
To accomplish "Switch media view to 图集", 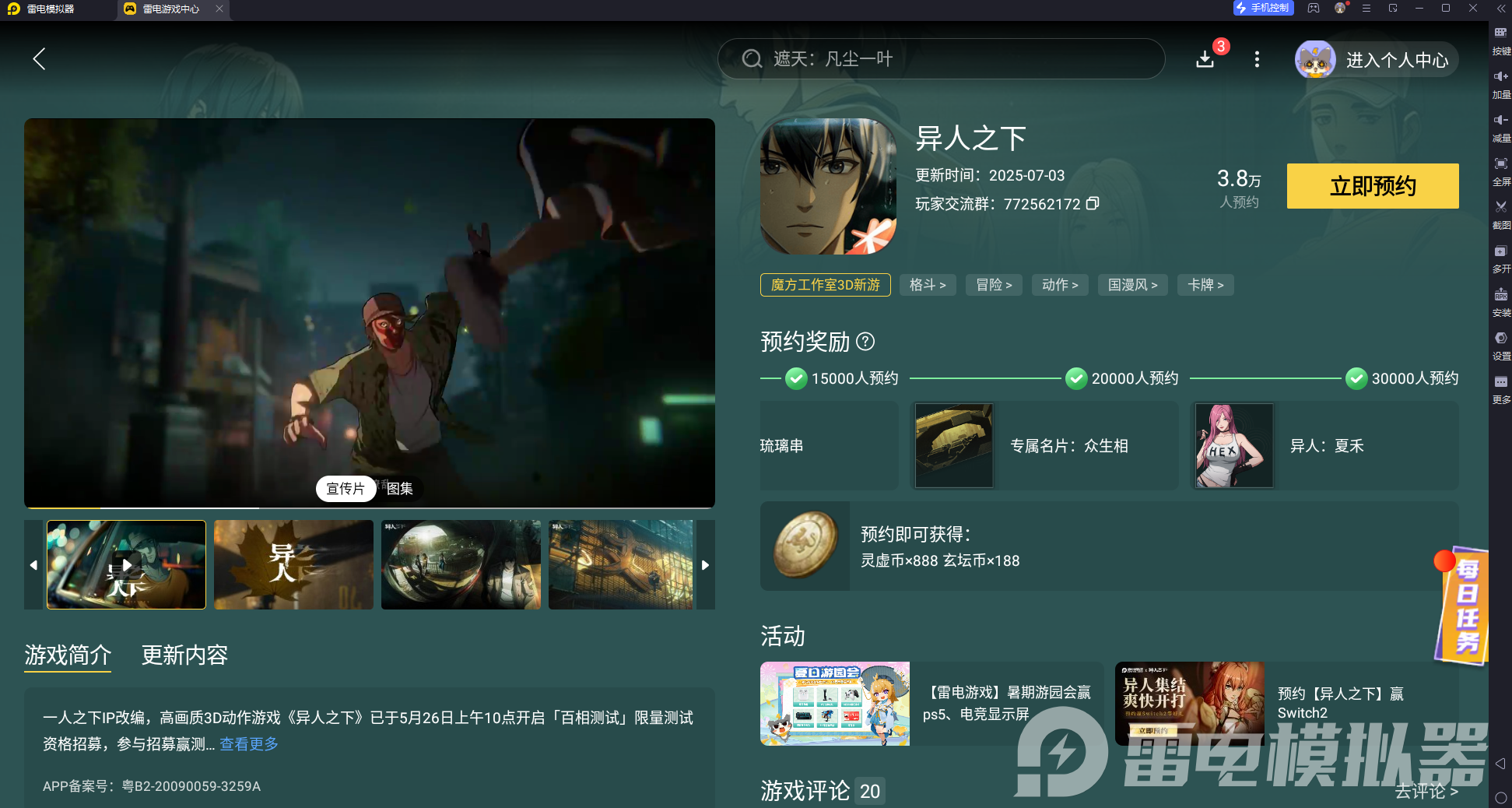I will coord(400,488).
